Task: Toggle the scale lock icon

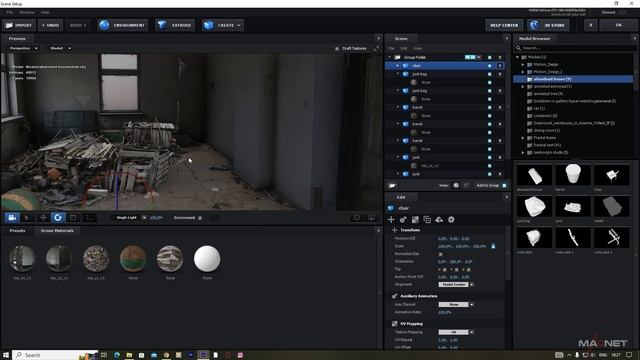Action: click(493, 246)
